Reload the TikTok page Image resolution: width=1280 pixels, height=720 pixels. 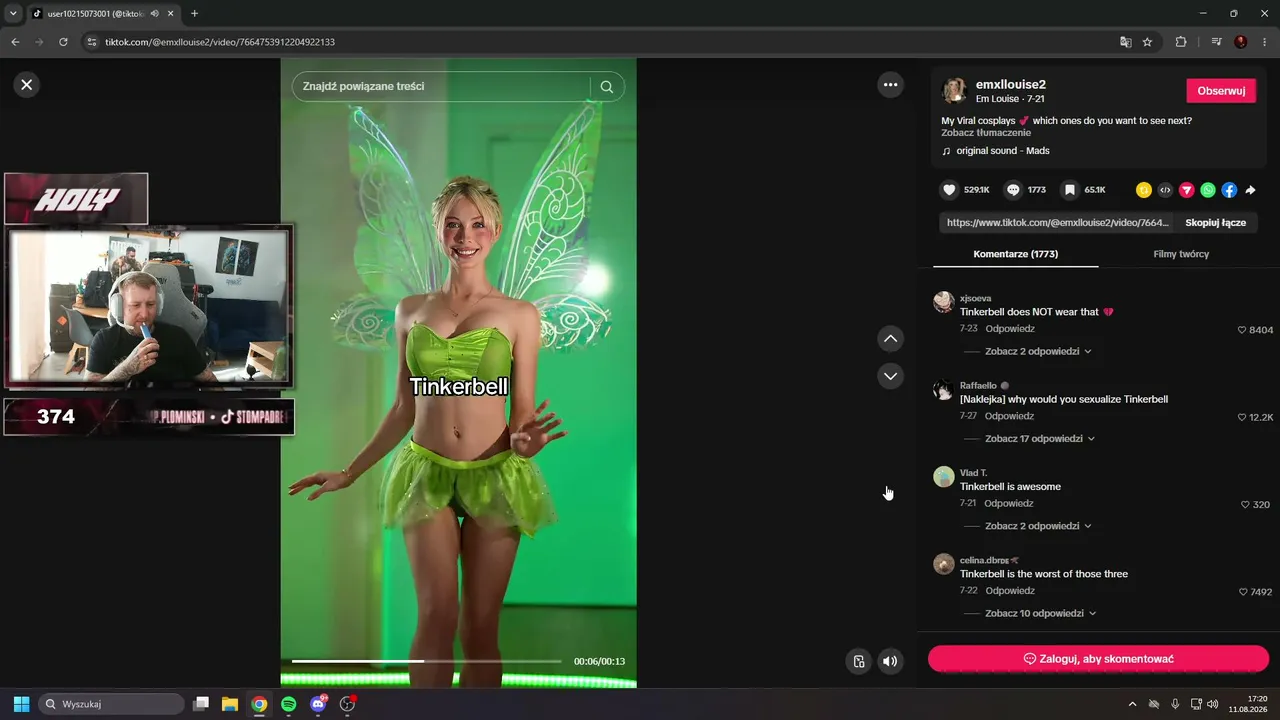click(x=63, y=42)
